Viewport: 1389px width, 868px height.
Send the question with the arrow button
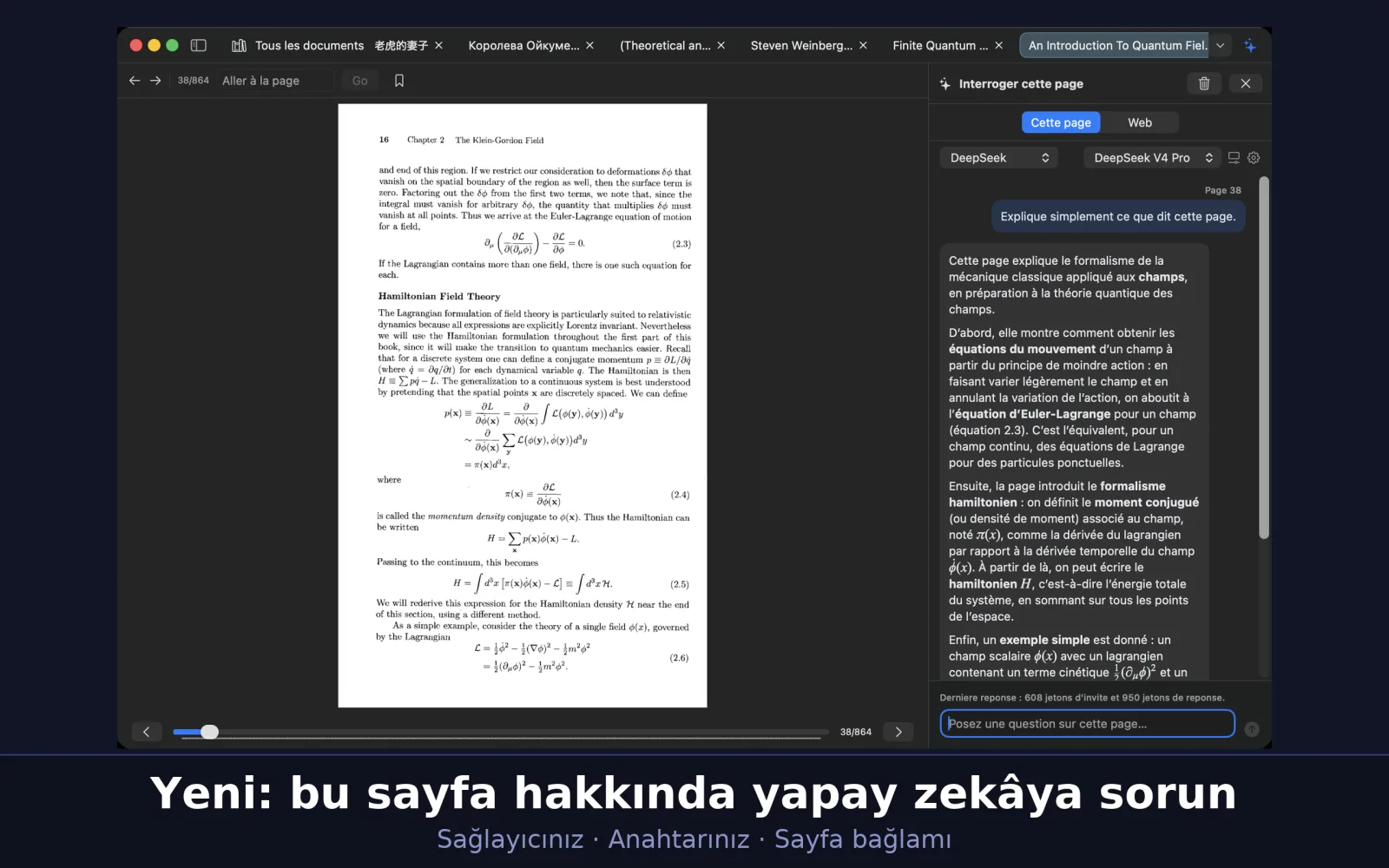(1252, 729)
